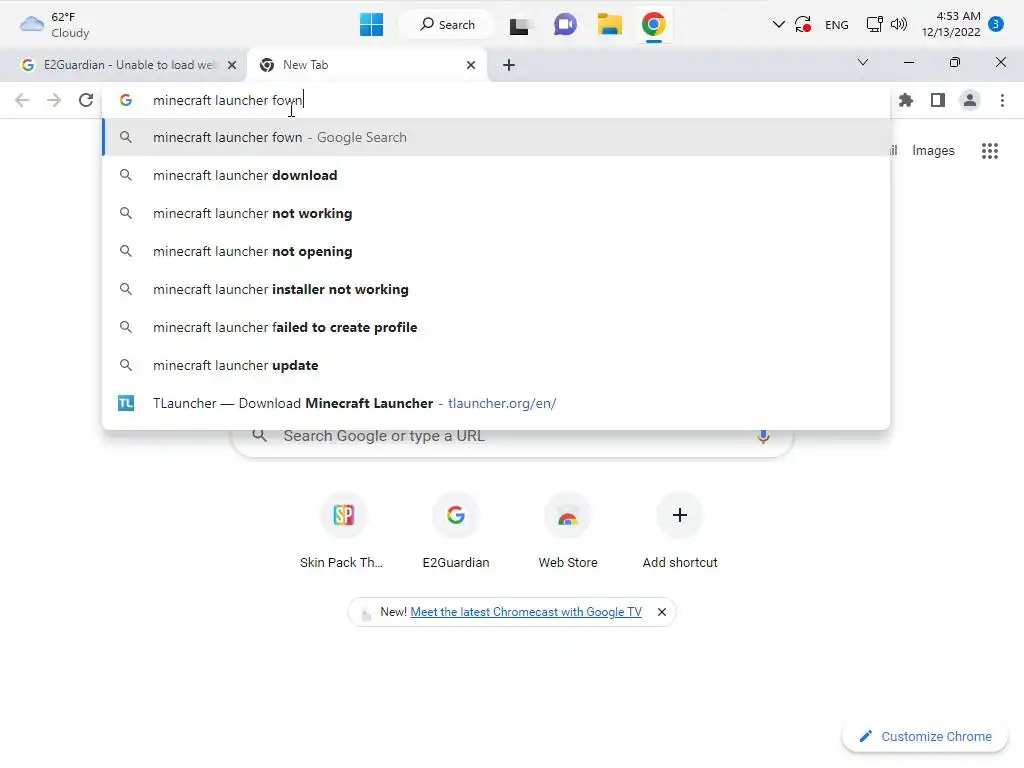The image size is (1024, 768).
Task: Open the taskbar Search box
Action: point(447,25)
